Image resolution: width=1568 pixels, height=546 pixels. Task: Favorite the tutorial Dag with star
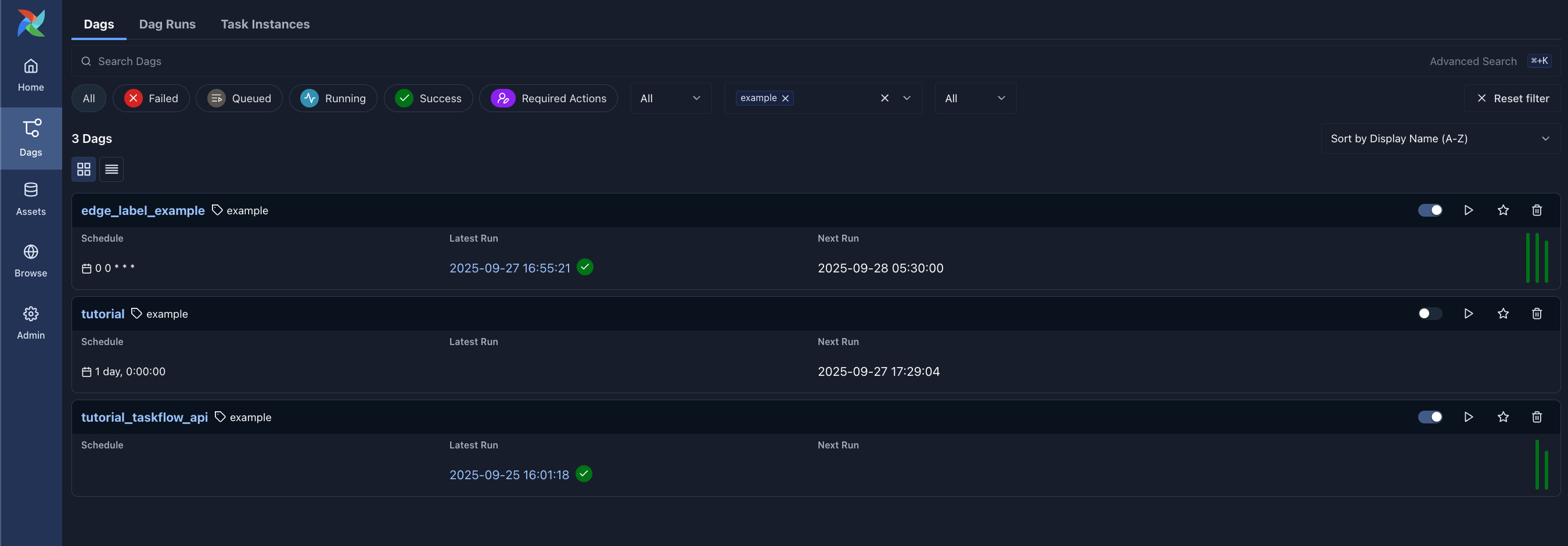pyautogui.click(x=1502, y=314)
